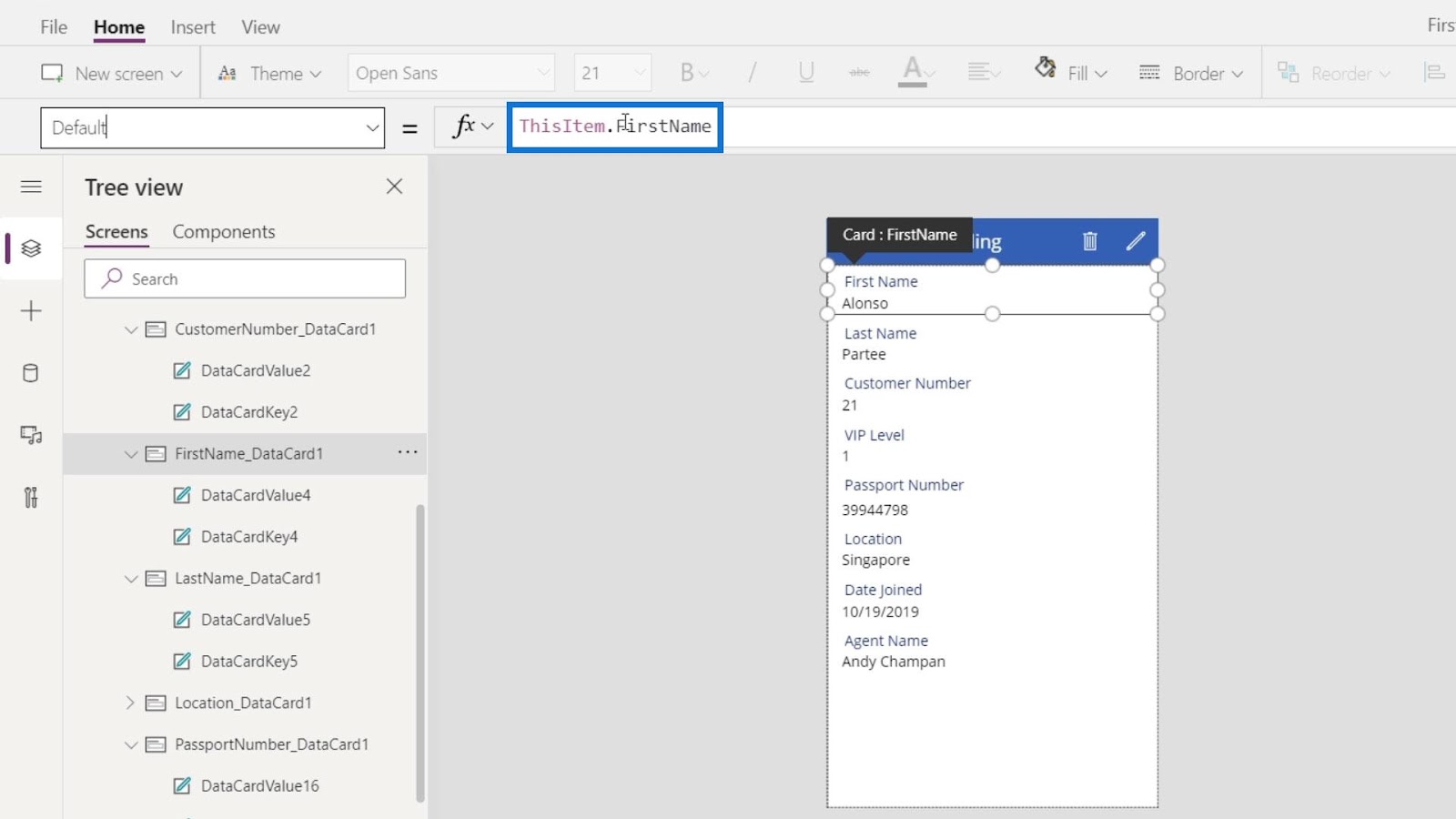Click in the ThisItem.FirstName formula bar

click(615, 126)
